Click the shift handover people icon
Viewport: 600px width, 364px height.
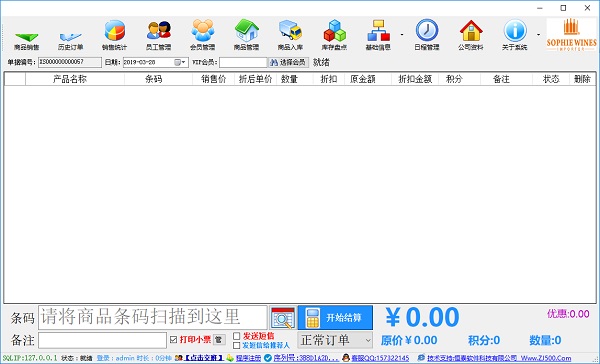(179, 358)
